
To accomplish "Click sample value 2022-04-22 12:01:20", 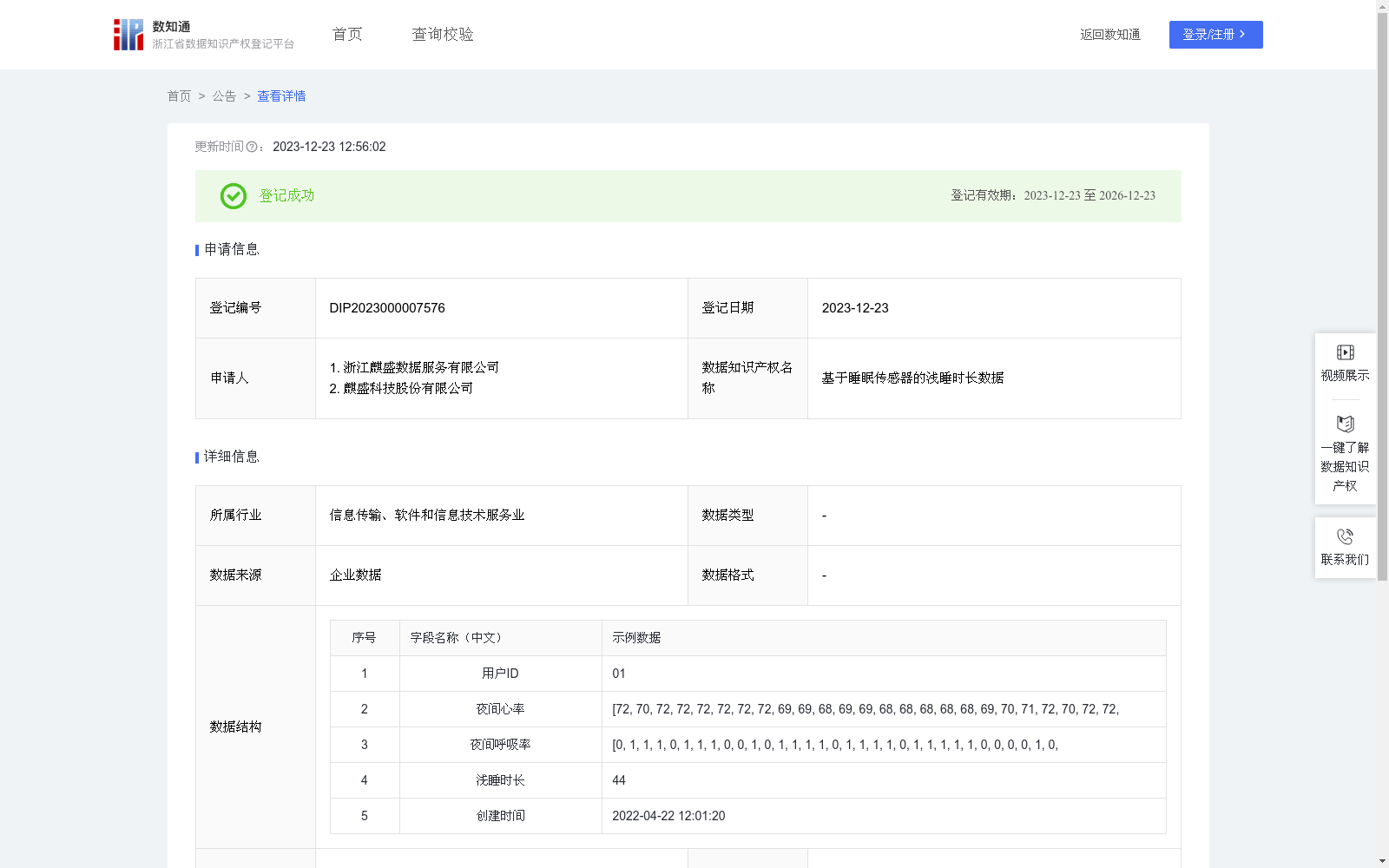I will click(668, 816).
